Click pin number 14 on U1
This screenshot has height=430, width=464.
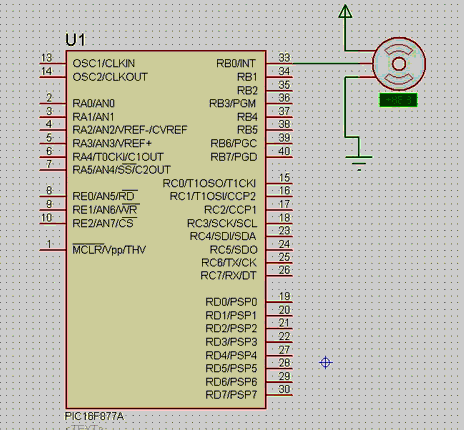47,71
